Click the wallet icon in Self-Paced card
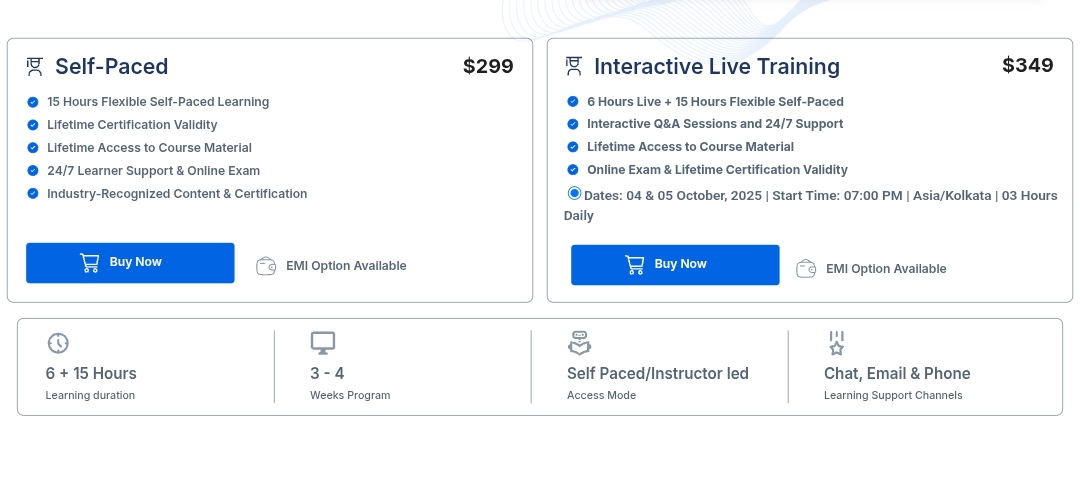The height and width of the screenshot is (492, 1080). (x=266, y=266)
